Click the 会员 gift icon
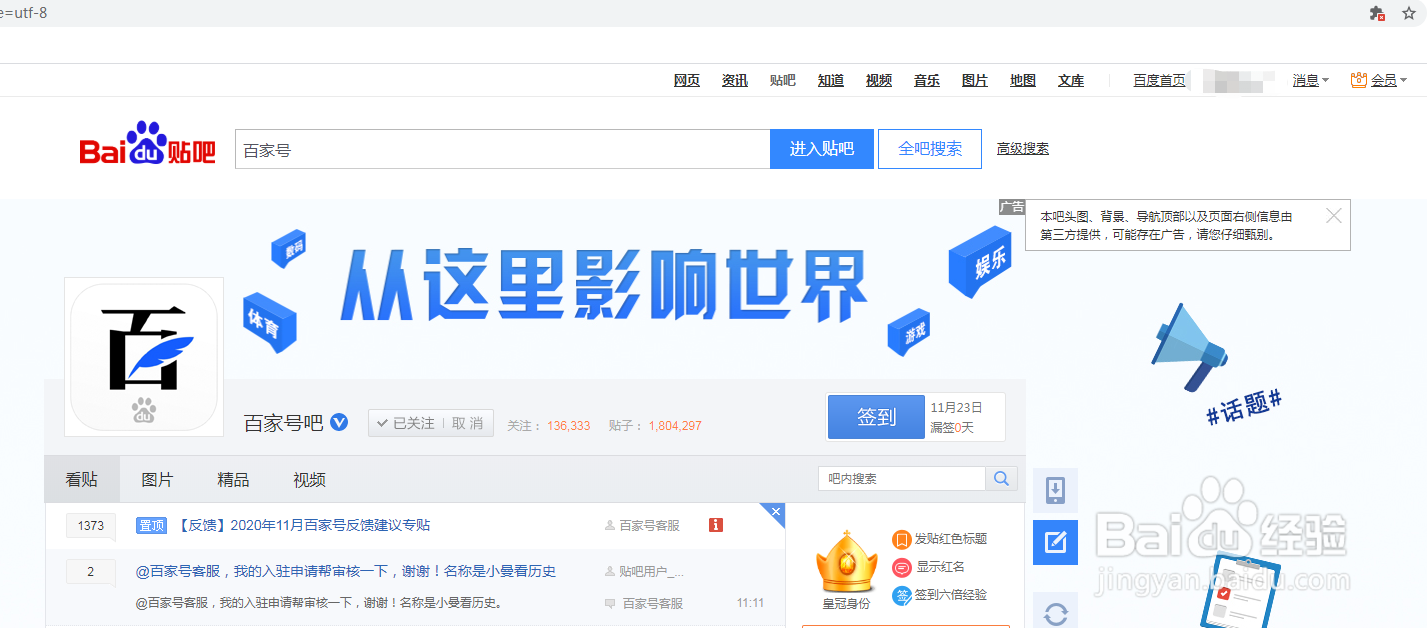 tap(1358, 79)
